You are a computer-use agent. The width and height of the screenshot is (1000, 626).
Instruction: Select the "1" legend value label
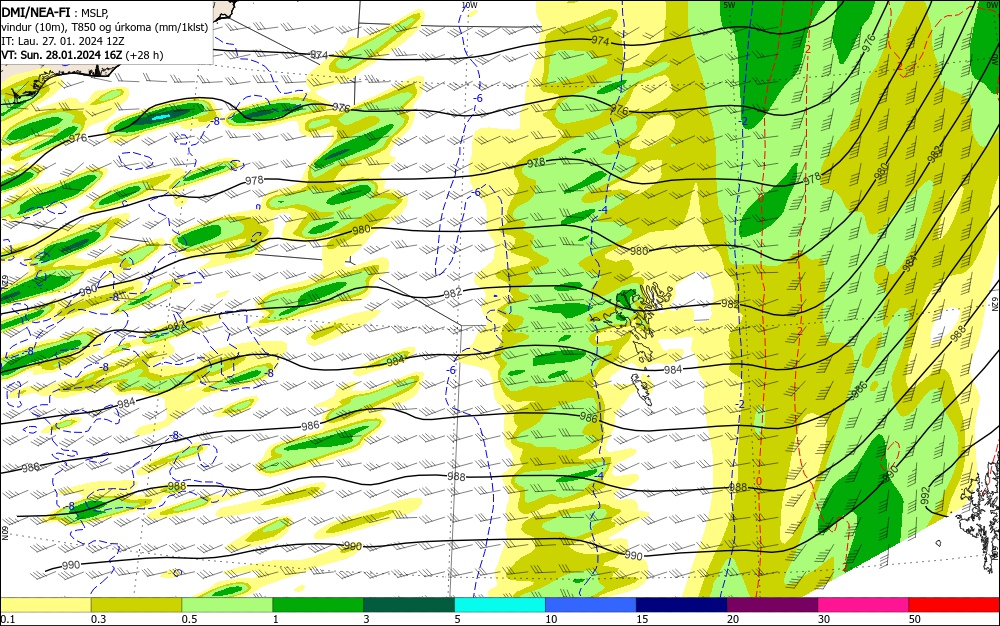click(x=276, y=620)
